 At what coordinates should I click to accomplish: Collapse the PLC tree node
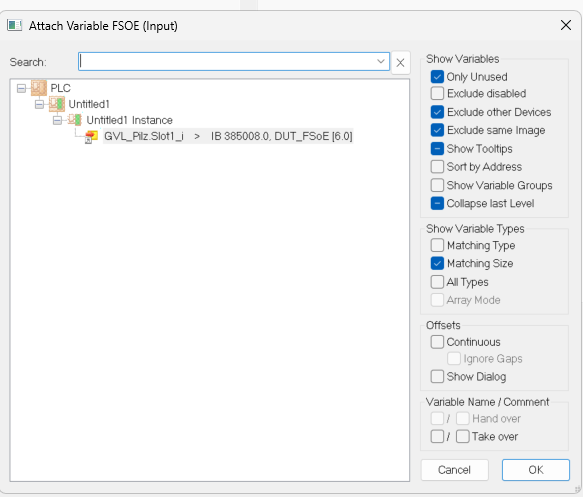(21, 88)
